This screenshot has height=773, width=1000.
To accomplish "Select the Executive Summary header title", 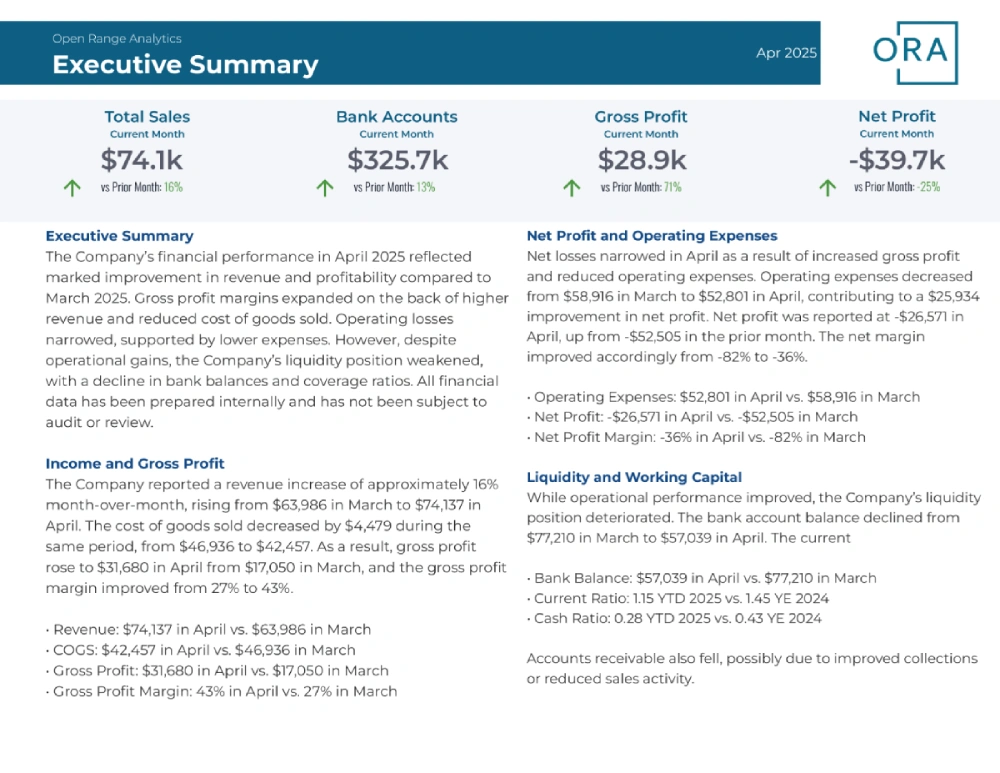I will pos(185,64).
